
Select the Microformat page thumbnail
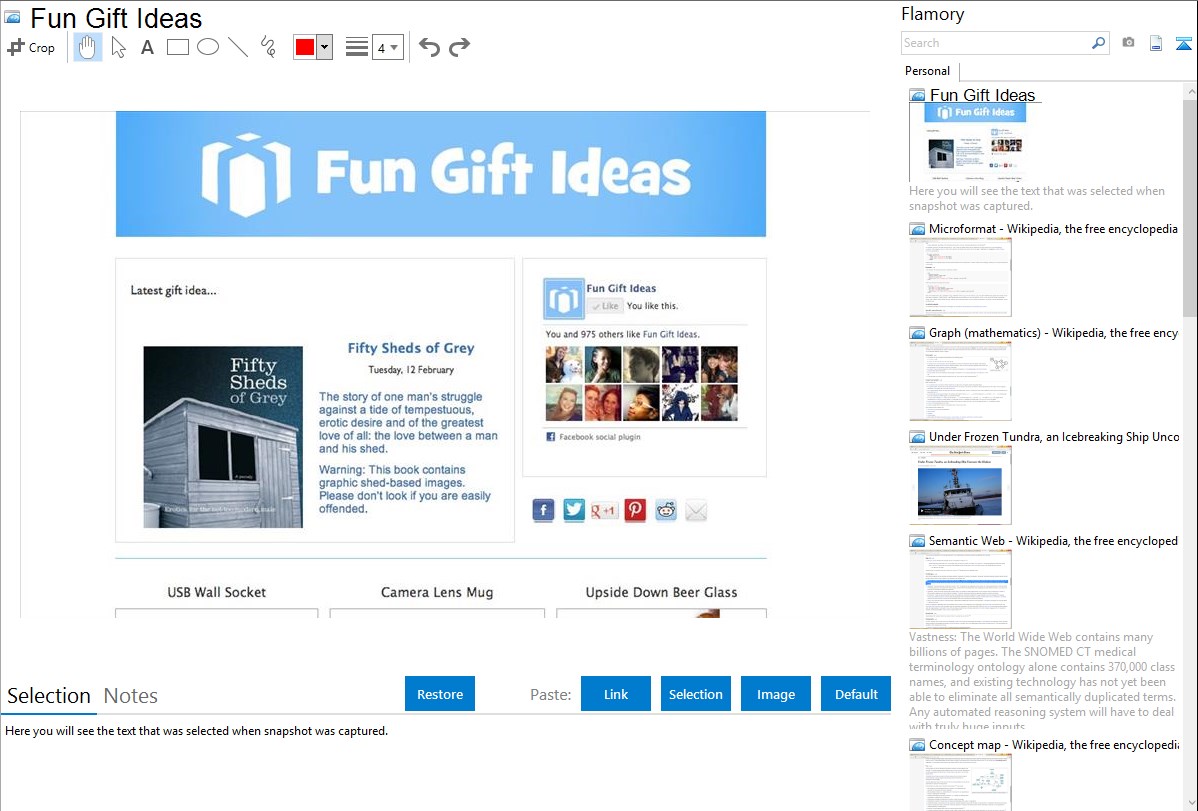point(960,277)
